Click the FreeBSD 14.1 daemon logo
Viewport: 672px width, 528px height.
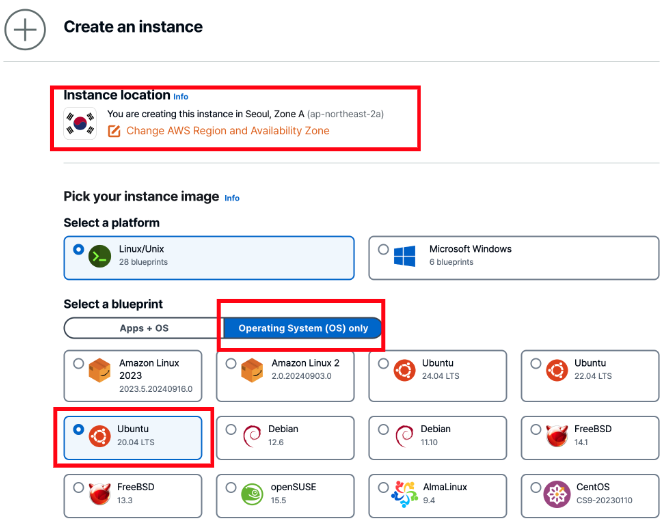tap(557, 435)
